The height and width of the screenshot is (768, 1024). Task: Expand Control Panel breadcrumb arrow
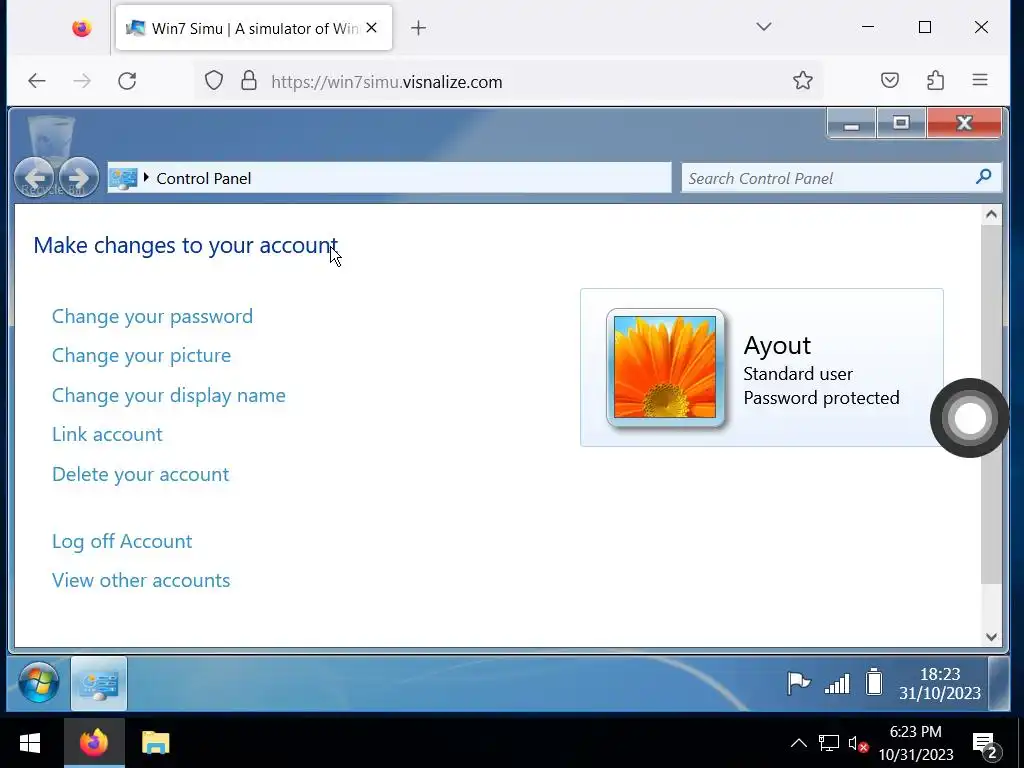pyautogui.click(x=146, y=177)
